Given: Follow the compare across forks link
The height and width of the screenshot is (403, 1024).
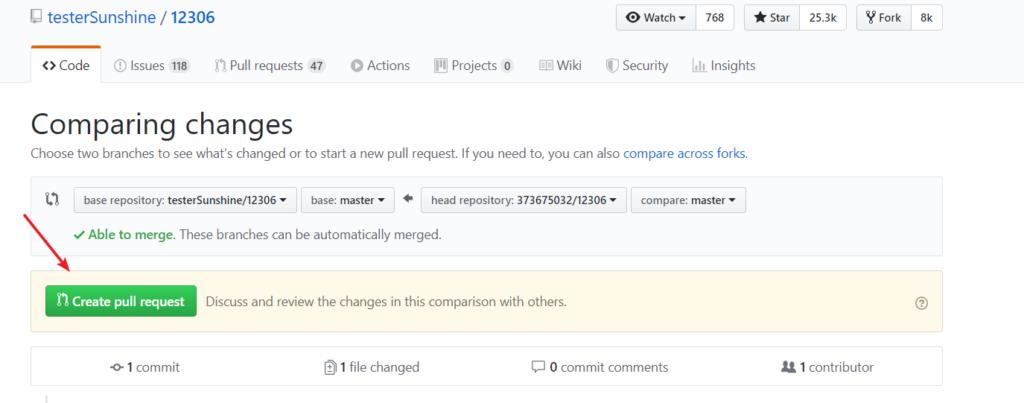Looking at the screenshot, I should point(684,154).
